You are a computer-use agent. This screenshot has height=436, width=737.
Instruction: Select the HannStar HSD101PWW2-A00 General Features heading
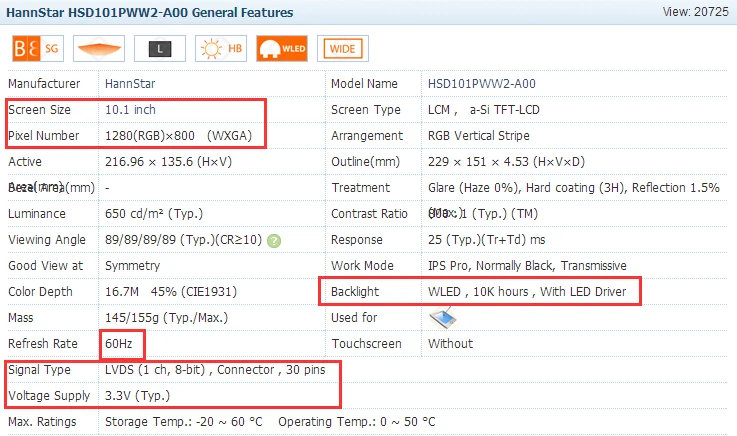click(x=149, y=12)
